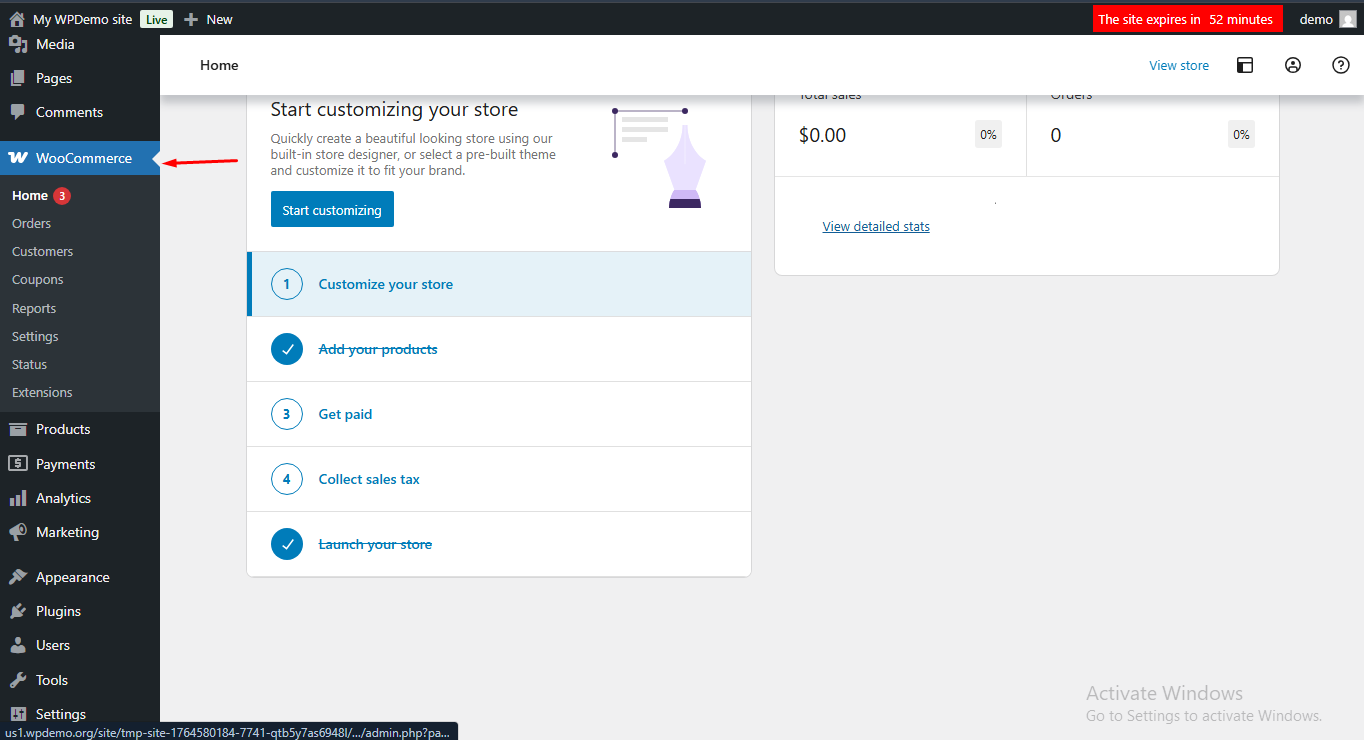1364x740 pixels.
Task: Expand the Collect sales tax step
Action: 369,479
